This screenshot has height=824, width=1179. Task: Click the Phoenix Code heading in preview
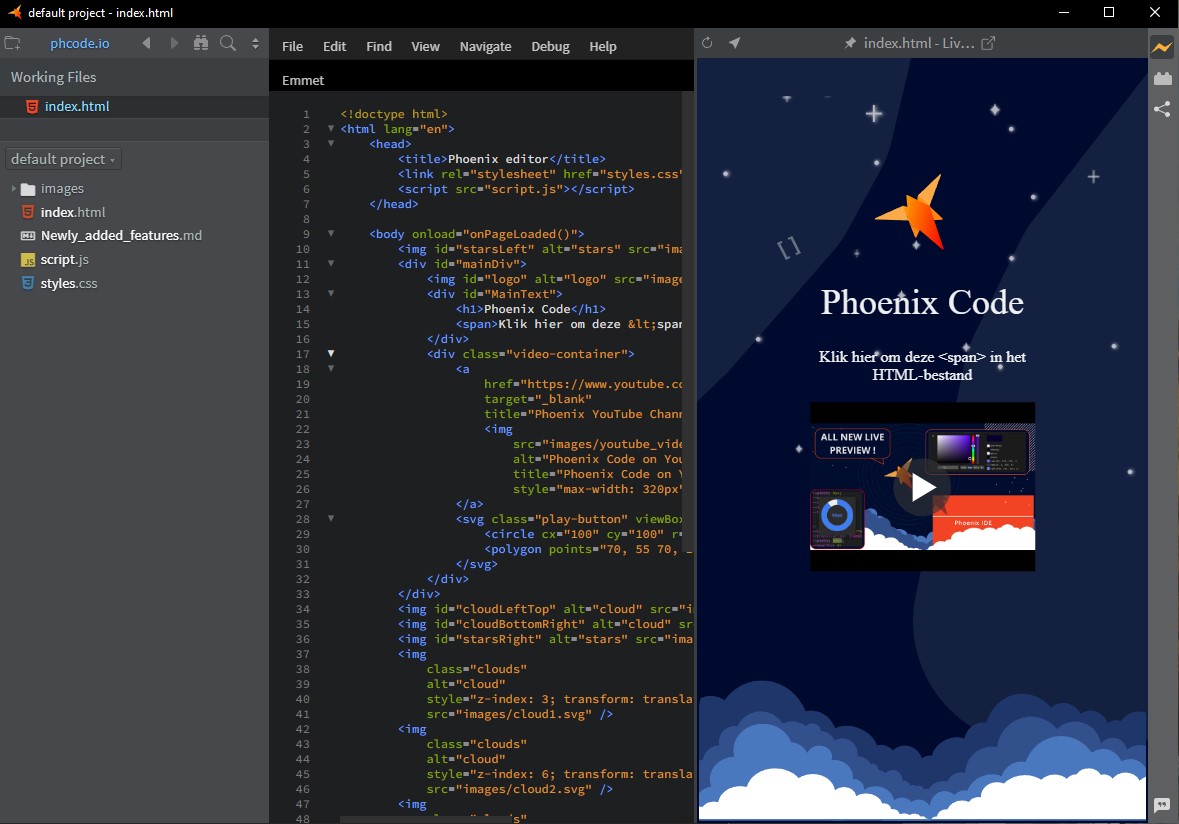922,302
